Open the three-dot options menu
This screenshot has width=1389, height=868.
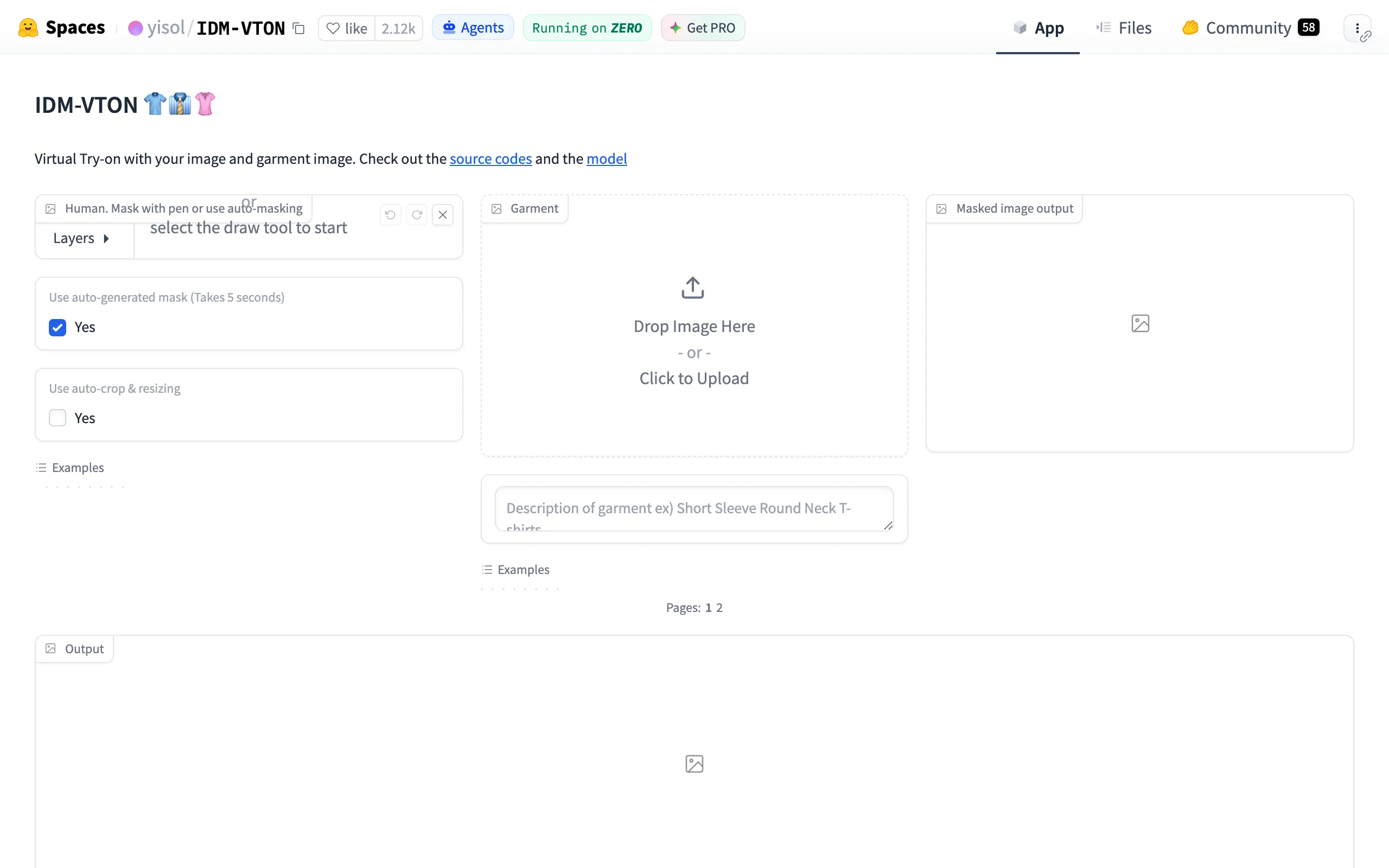1357,28
